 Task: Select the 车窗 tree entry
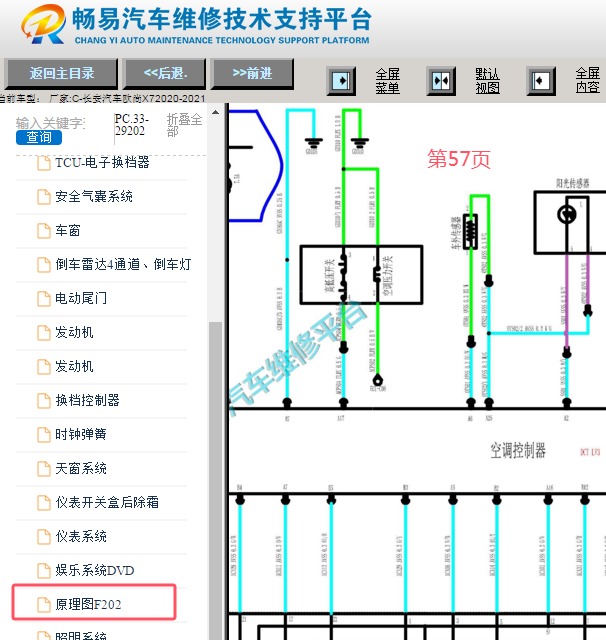(68, 231)
